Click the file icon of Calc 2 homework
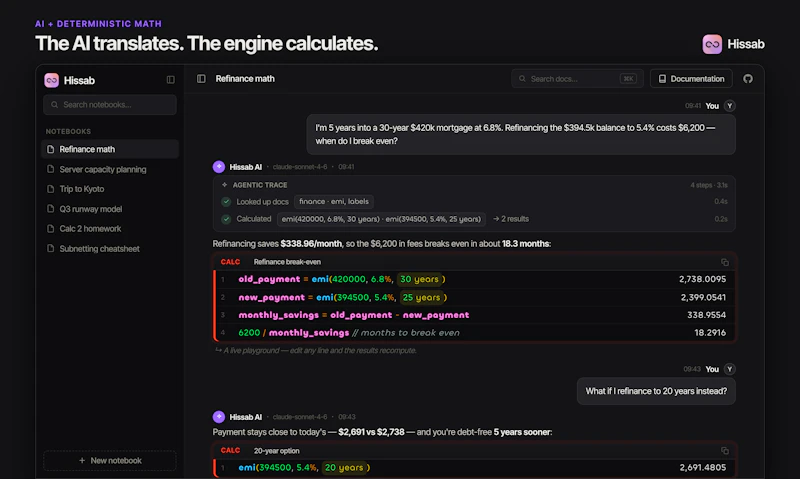The width and height of the screenshot is (800, 479). [51, 229]
